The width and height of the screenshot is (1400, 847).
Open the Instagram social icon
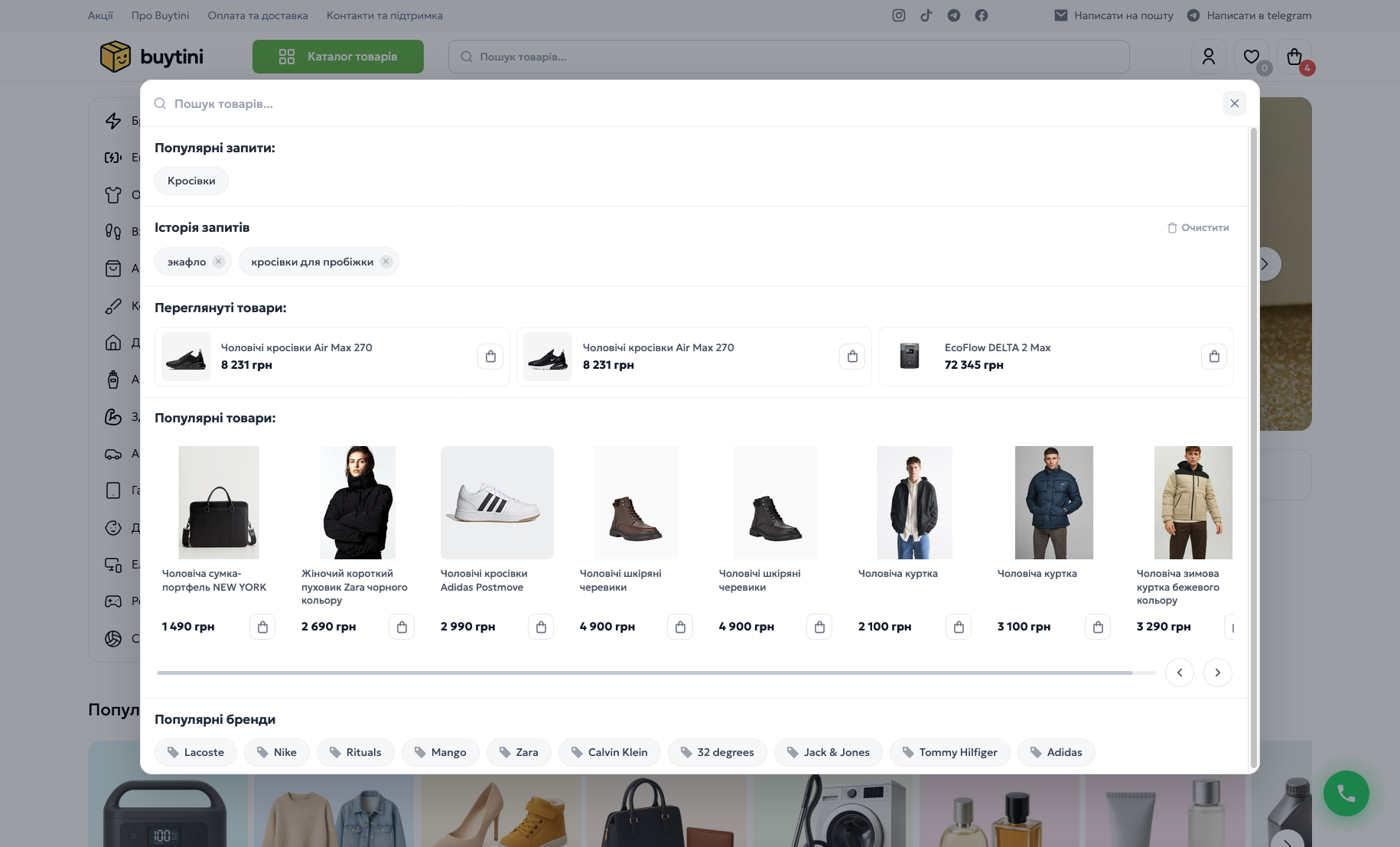point(899,15)
